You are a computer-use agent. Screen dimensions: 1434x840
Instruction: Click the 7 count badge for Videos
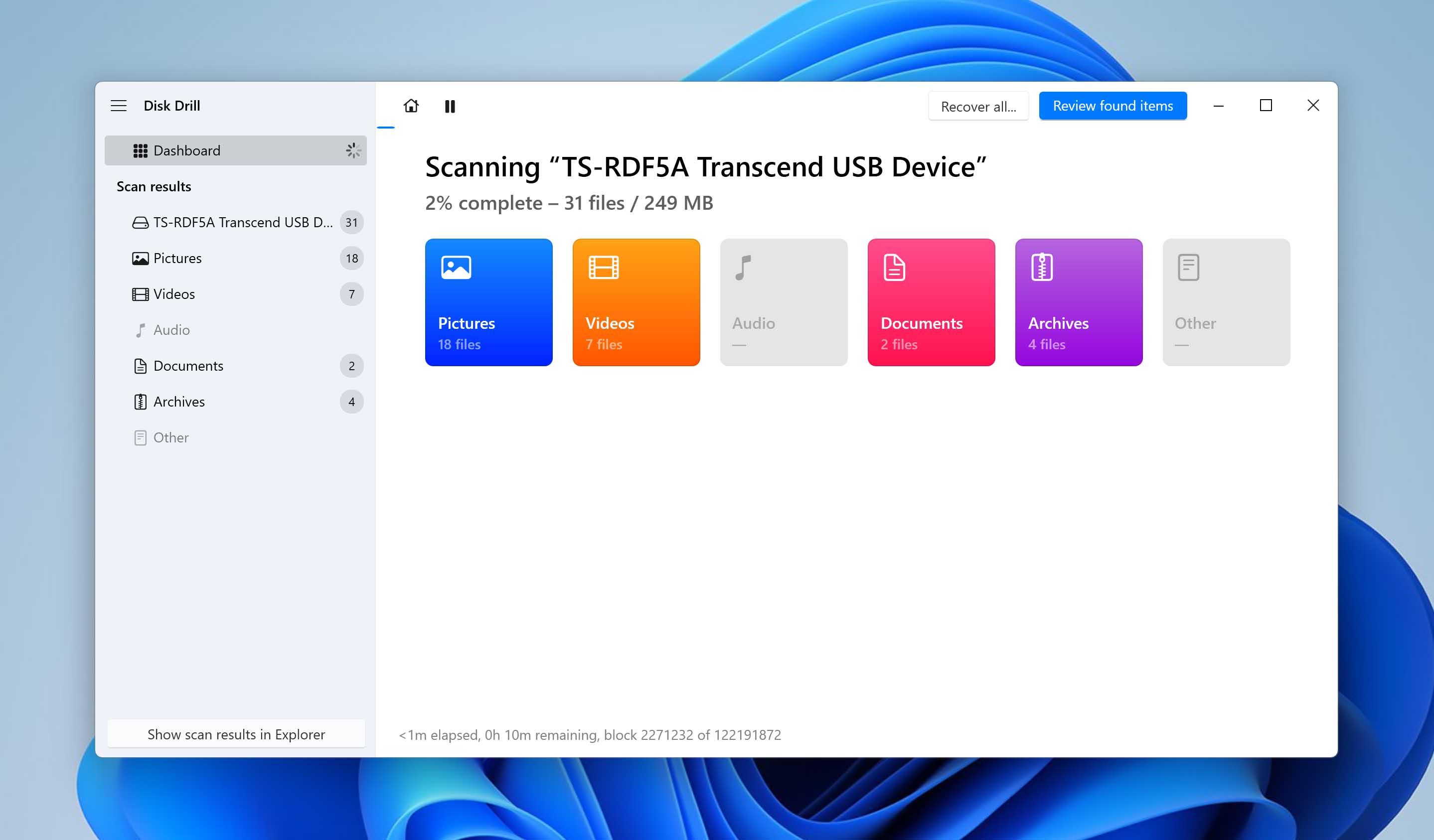point(352,294)
